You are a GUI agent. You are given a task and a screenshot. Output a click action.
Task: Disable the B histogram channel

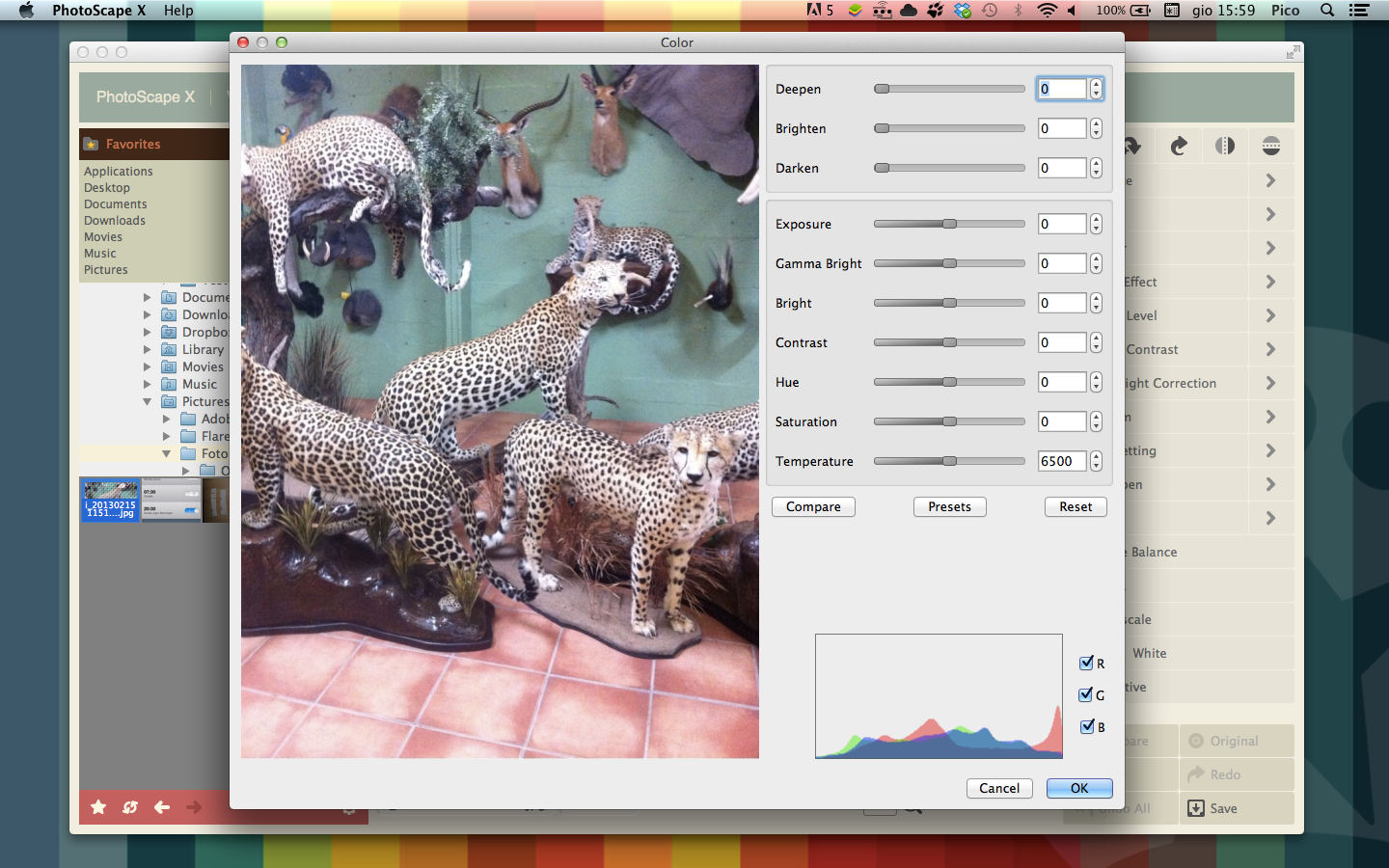point(1086,727)
